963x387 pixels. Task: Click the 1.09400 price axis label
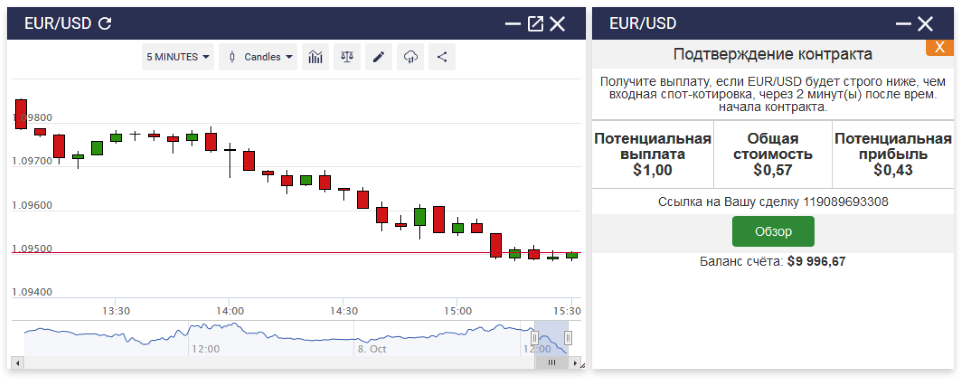pos(33,292)
